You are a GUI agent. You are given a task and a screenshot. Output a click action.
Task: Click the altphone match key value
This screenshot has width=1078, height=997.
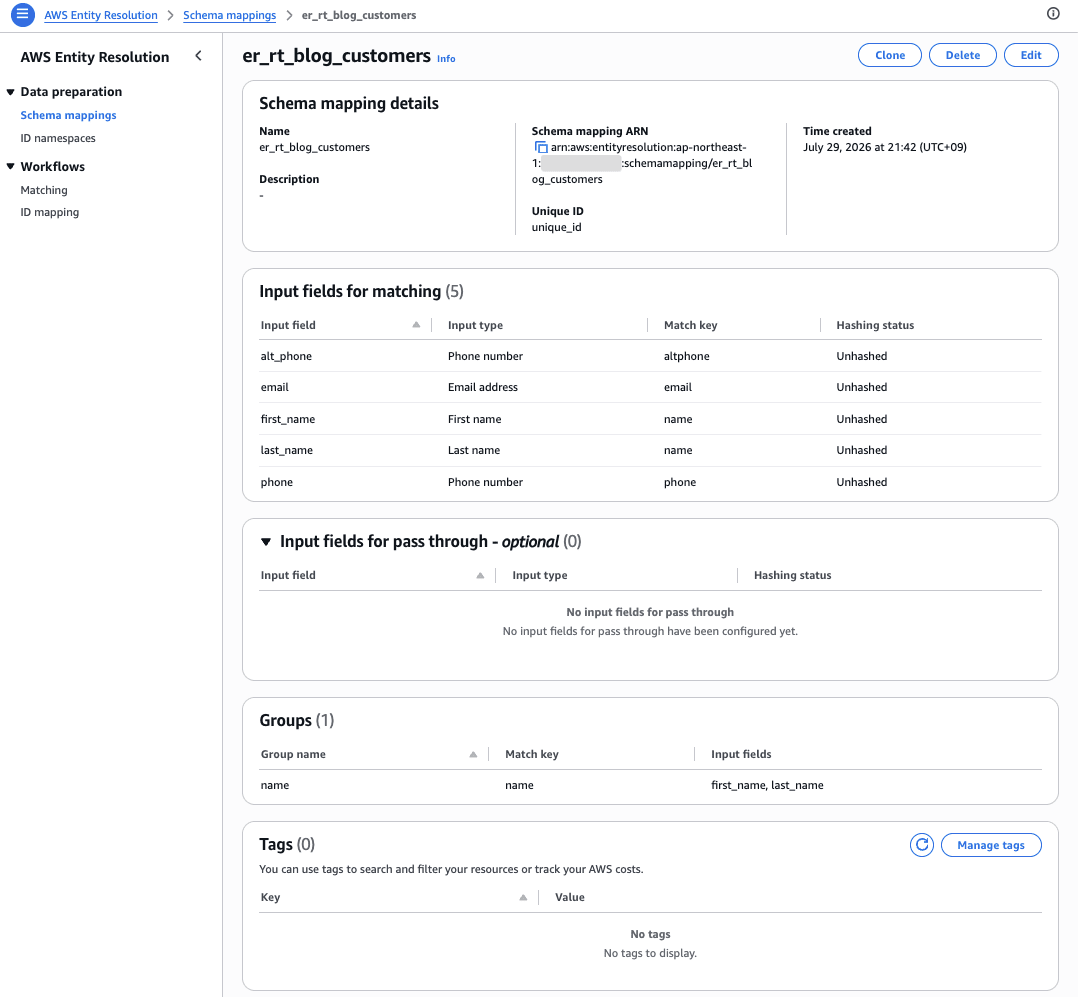click(686, 356)
